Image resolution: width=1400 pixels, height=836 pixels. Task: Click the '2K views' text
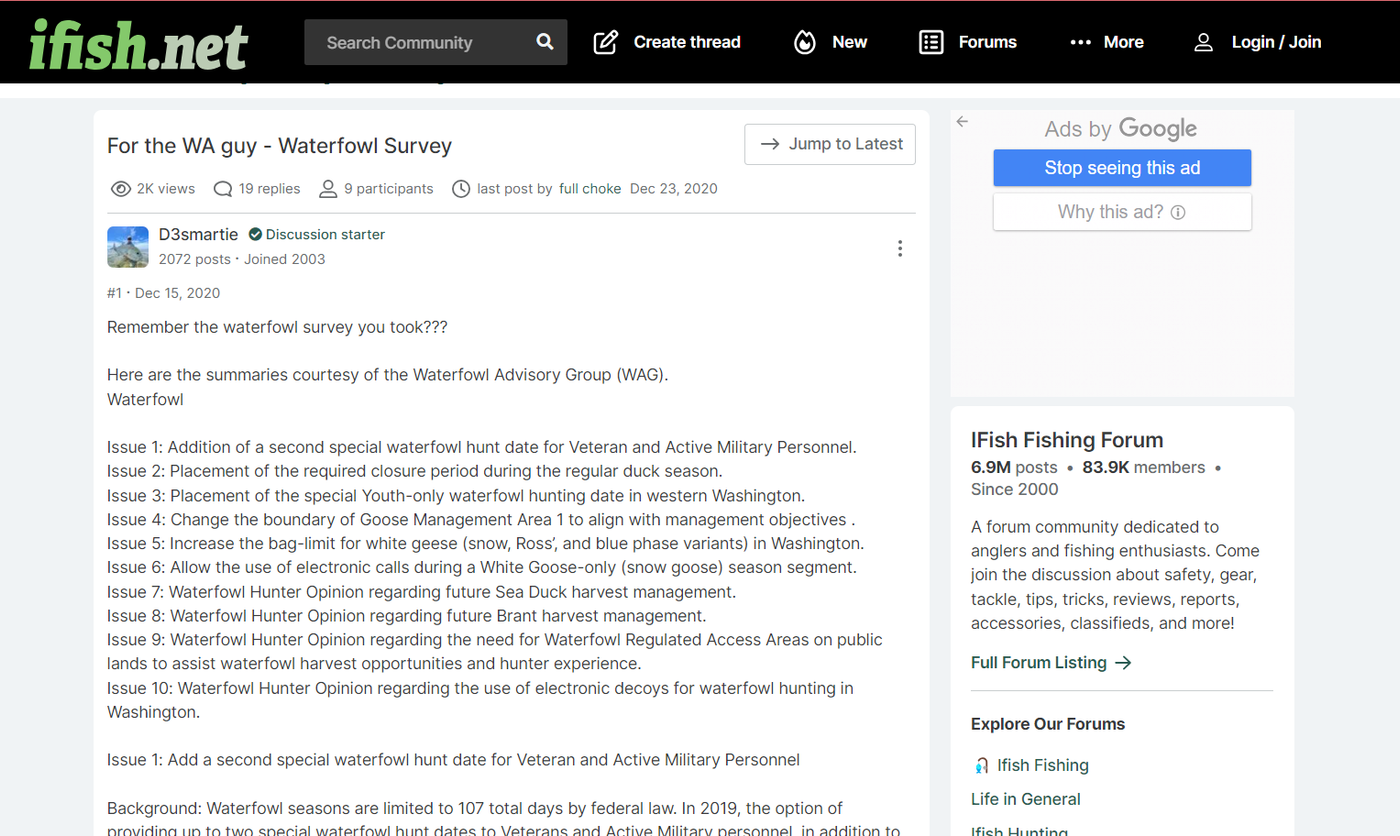coord(166,189)
